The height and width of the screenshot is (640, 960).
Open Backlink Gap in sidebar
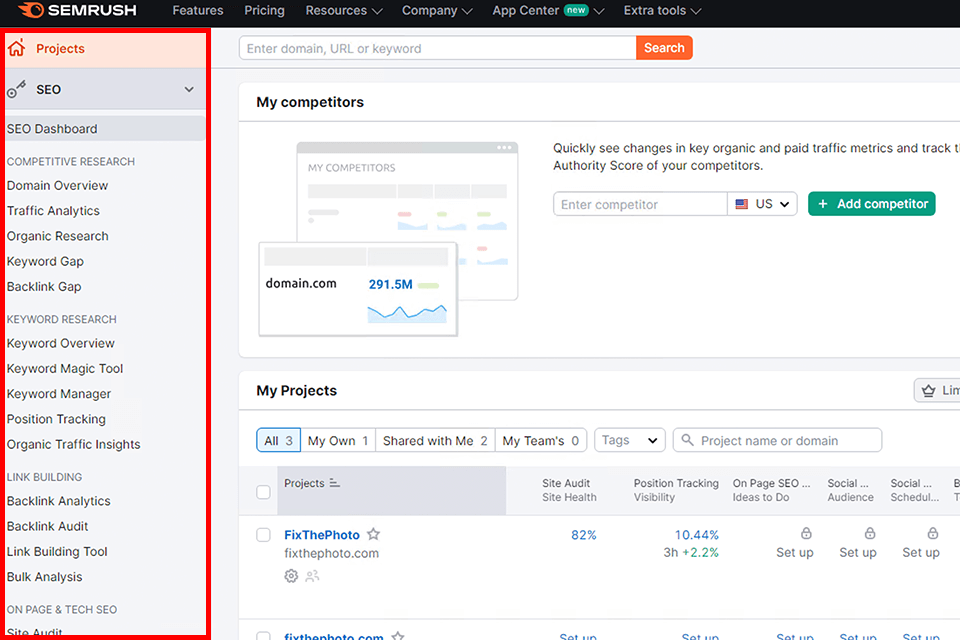point(44,287)
